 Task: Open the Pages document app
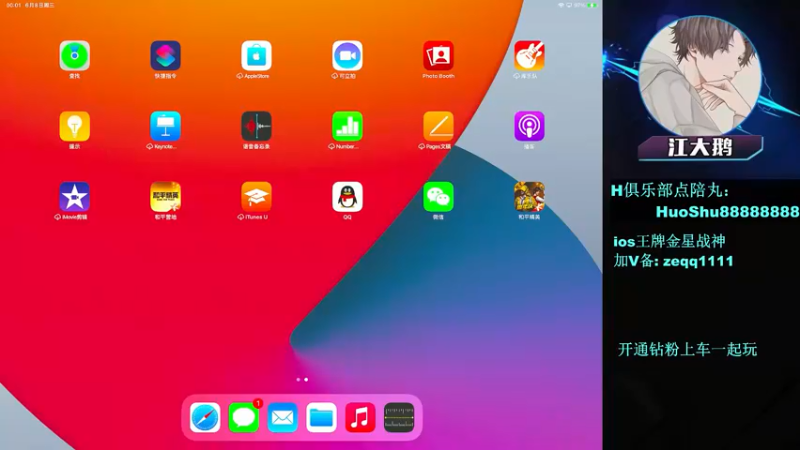point(438,126)
